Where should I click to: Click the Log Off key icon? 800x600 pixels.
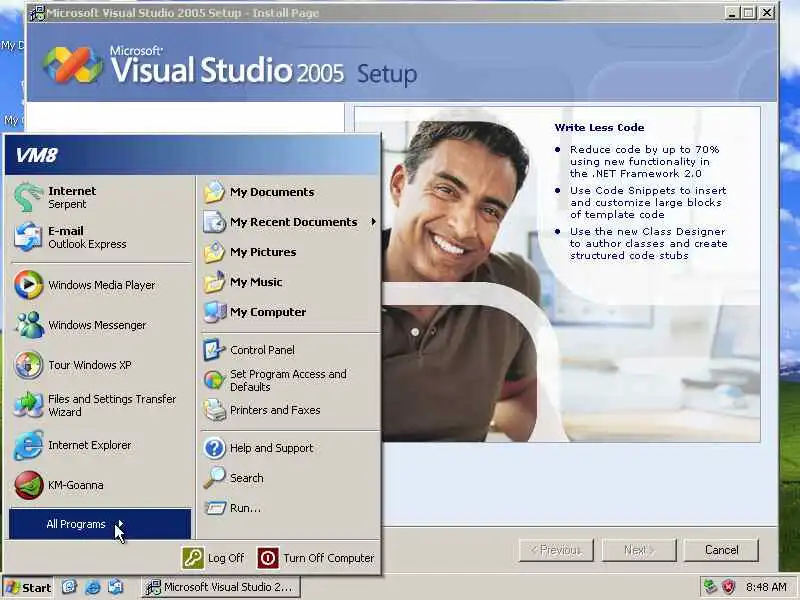(x=193, y=558)
